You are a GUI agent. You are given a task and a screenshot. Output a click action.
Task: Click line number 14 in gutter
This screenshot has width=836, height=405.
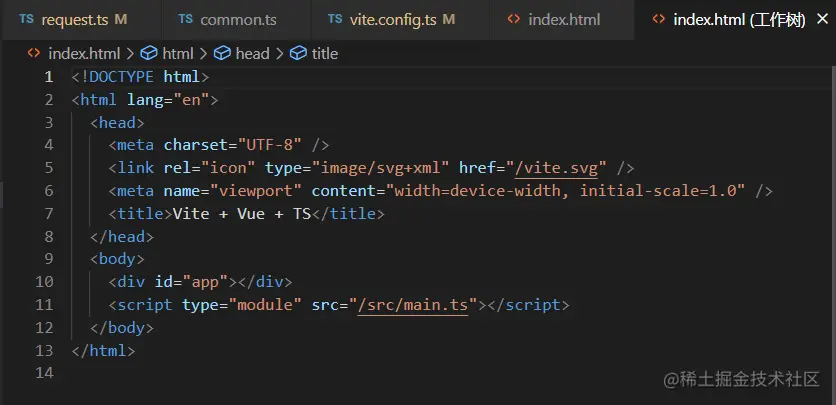coord(44,373)
